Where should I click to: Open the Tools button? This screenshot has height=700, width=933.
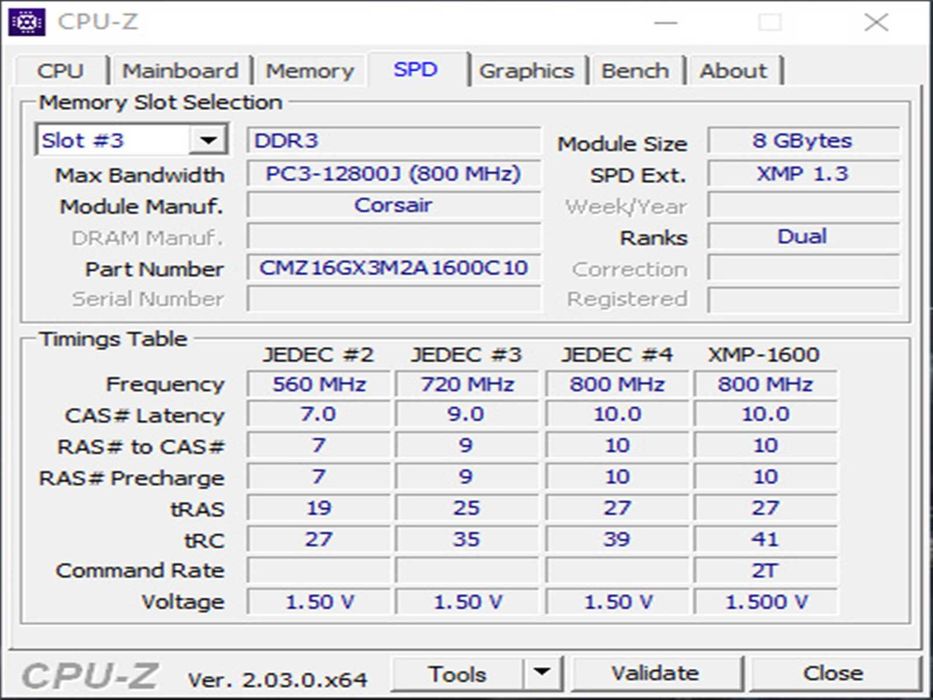[x=457, y=674]
